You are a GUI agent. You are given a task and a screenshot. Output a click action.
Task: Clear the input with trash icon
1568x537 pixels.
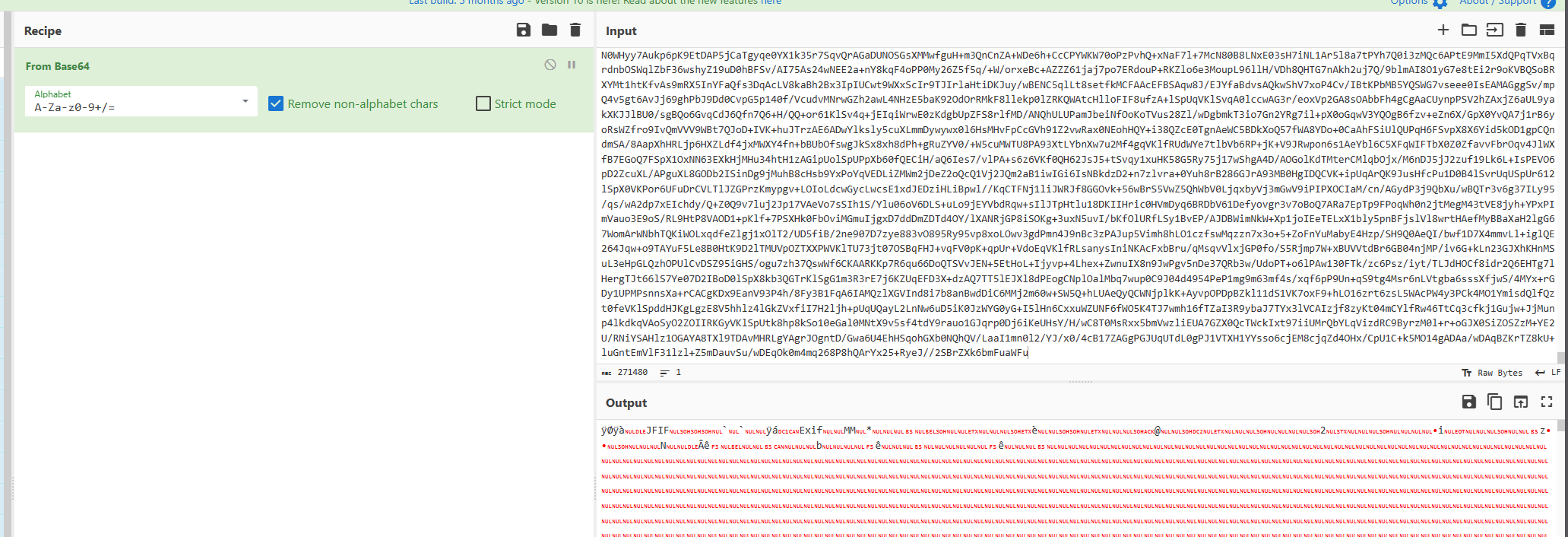tap(1521, 30)
